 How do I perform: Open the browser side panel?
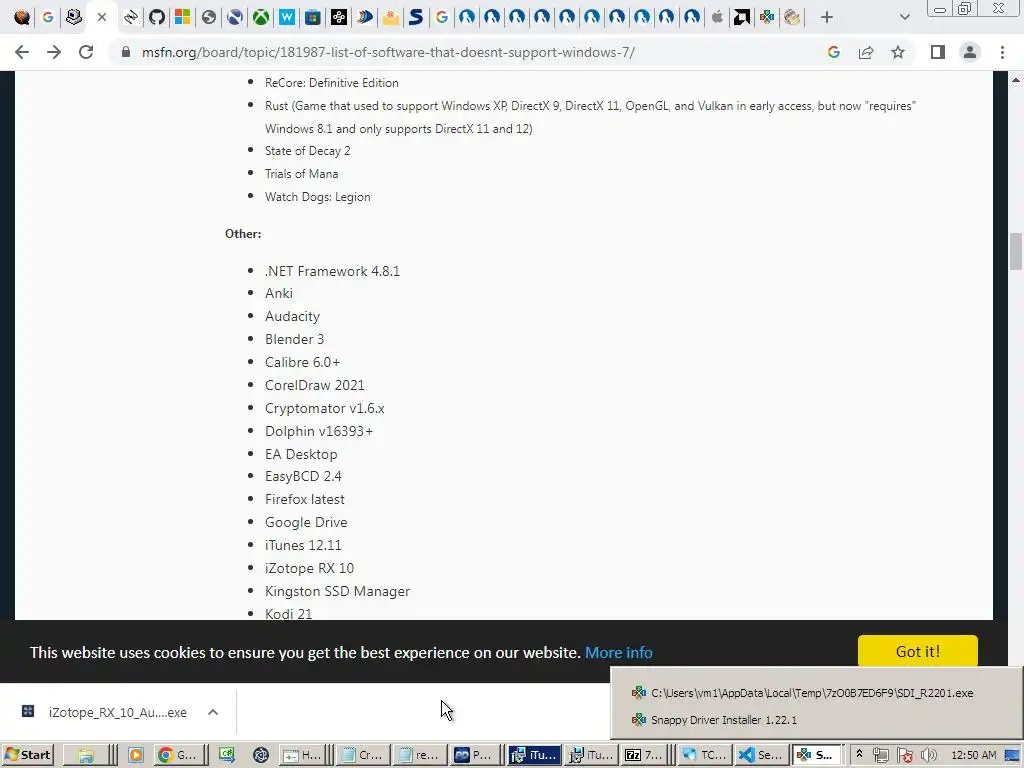pos(938,52)
